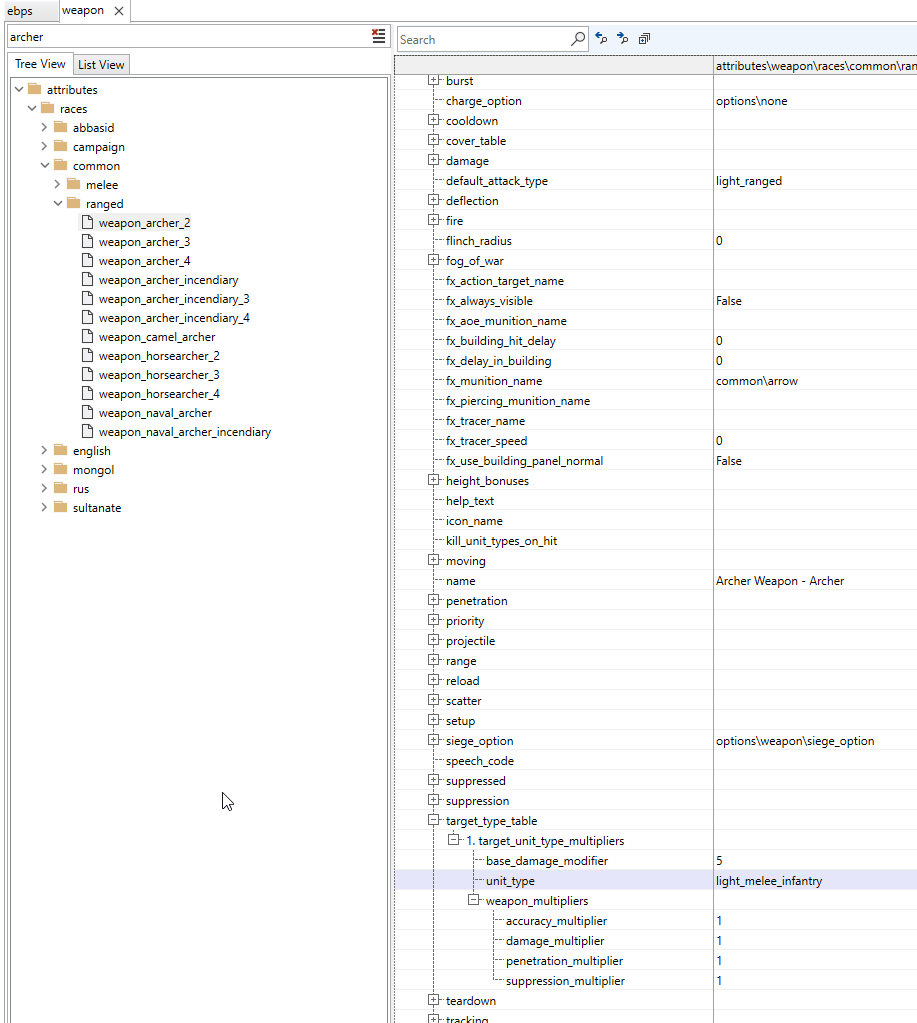Click the folder icon next to sultanate

[x=61, y=507]
